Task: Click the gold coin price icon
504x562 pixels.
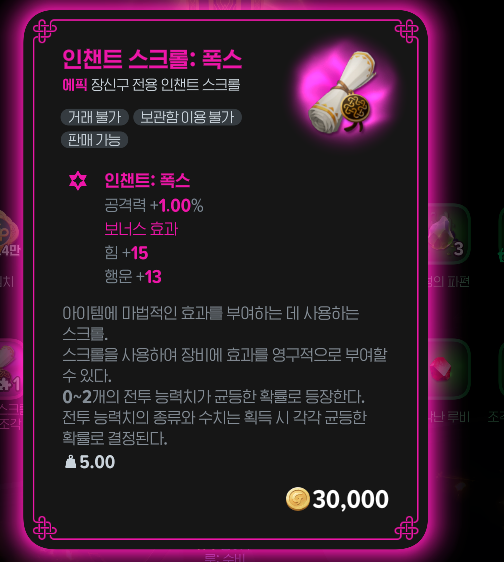Action: pyautogui.click(x=298, y=499)
